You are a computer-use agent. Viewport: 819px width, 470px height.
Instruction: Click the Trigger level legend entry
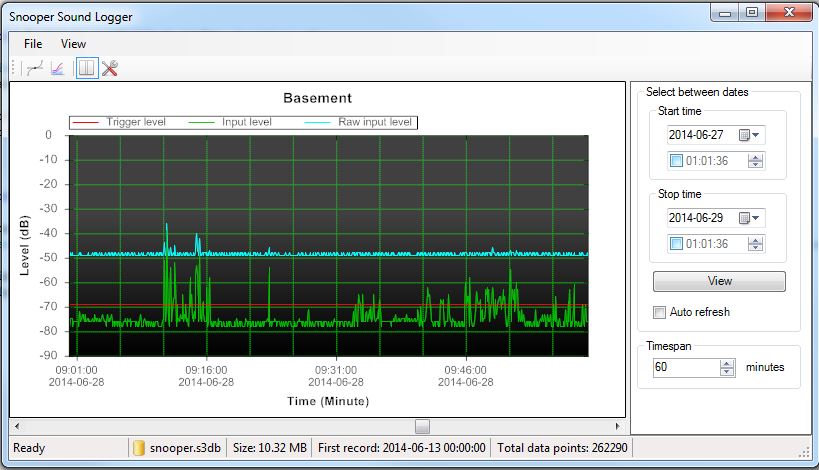119,122
